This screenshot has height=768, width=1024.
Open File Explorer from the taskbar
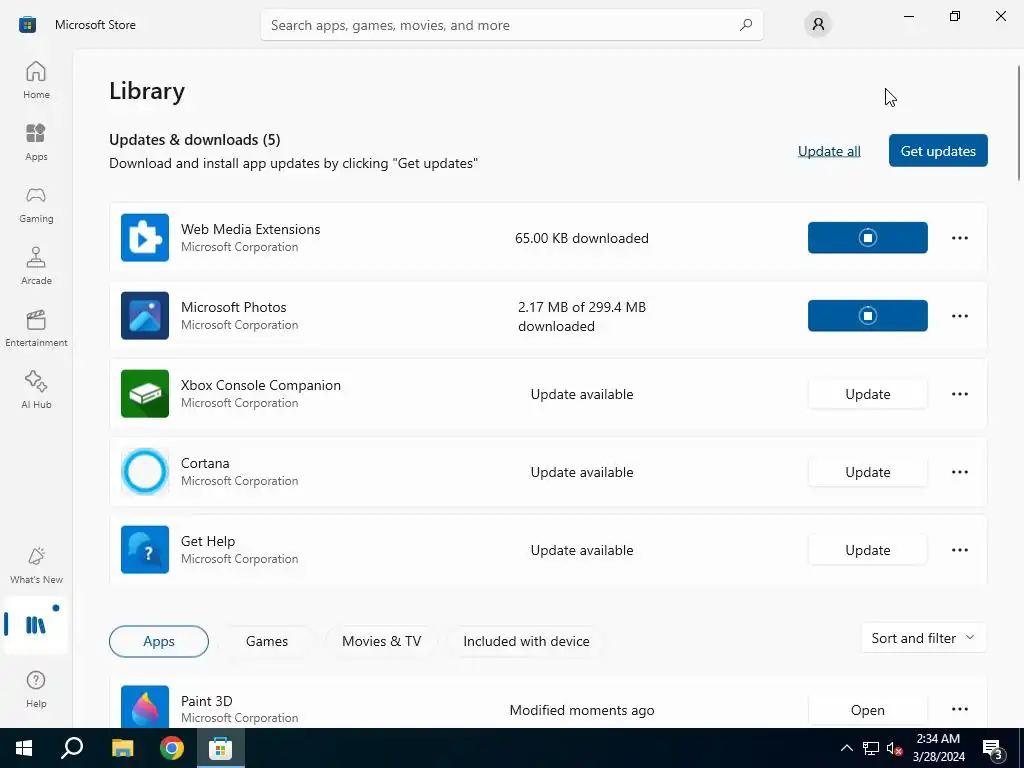122,748
